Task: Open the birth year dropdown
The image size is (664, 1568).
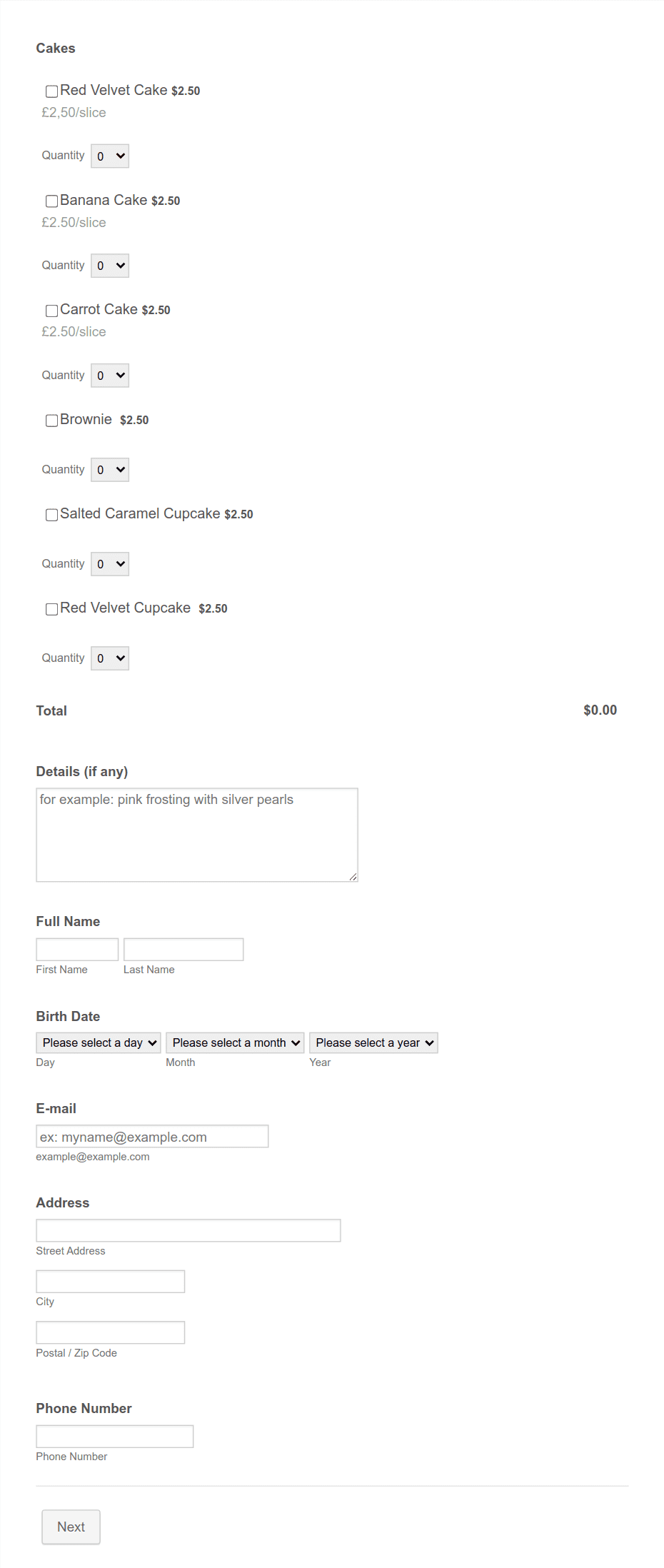Action: tap(373, 1043)
